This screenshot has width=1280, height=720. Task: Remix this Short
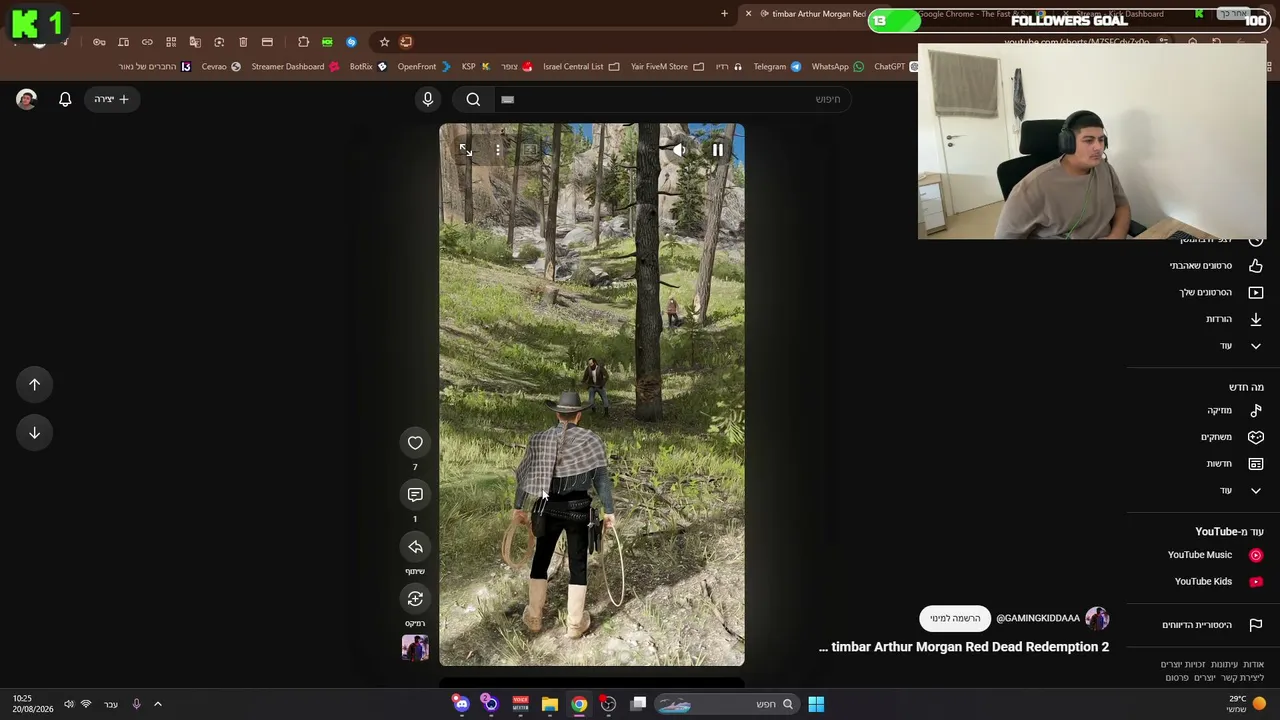[415, 599]
